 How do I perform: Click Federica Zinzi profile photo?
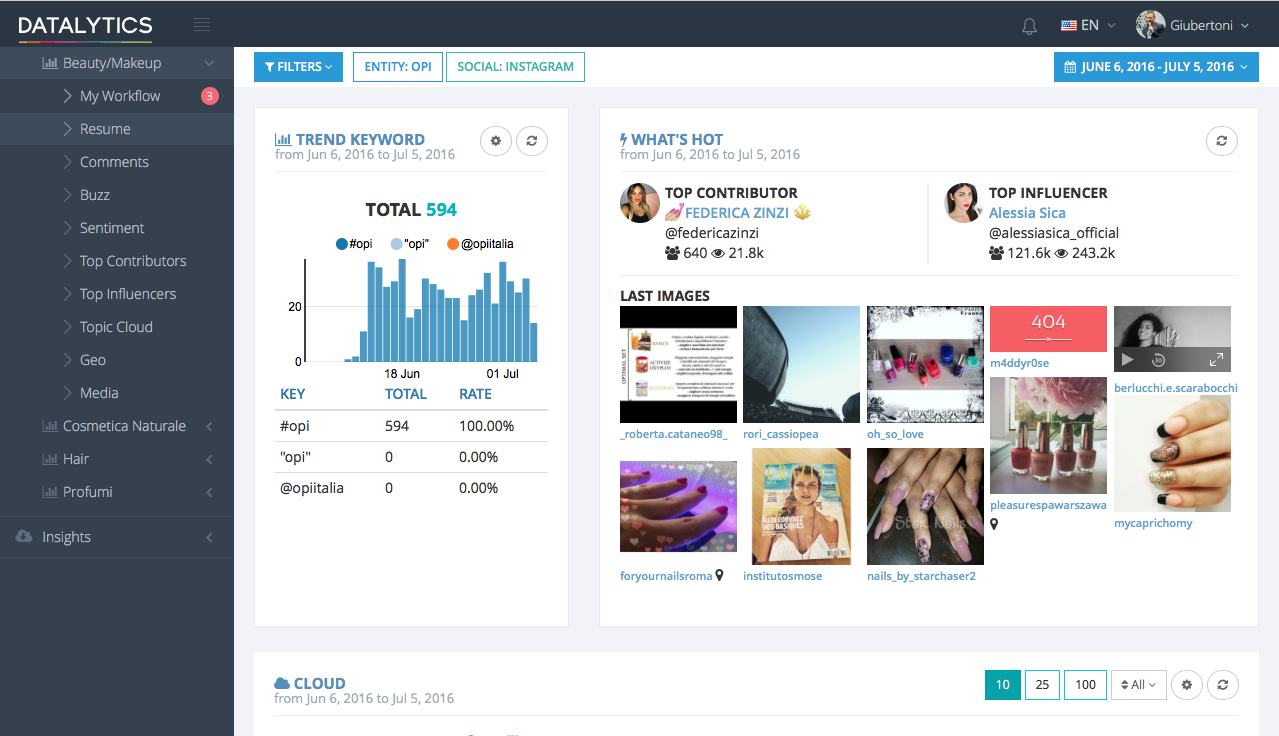click(639, 203)
